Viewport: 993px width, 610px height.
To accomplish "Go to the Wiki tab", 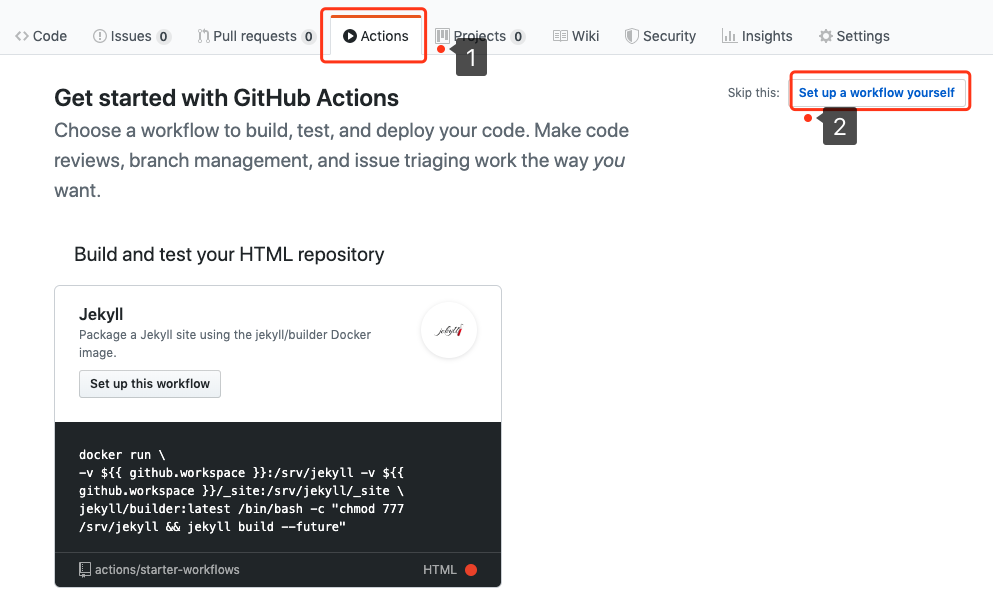I will [576, 36].
